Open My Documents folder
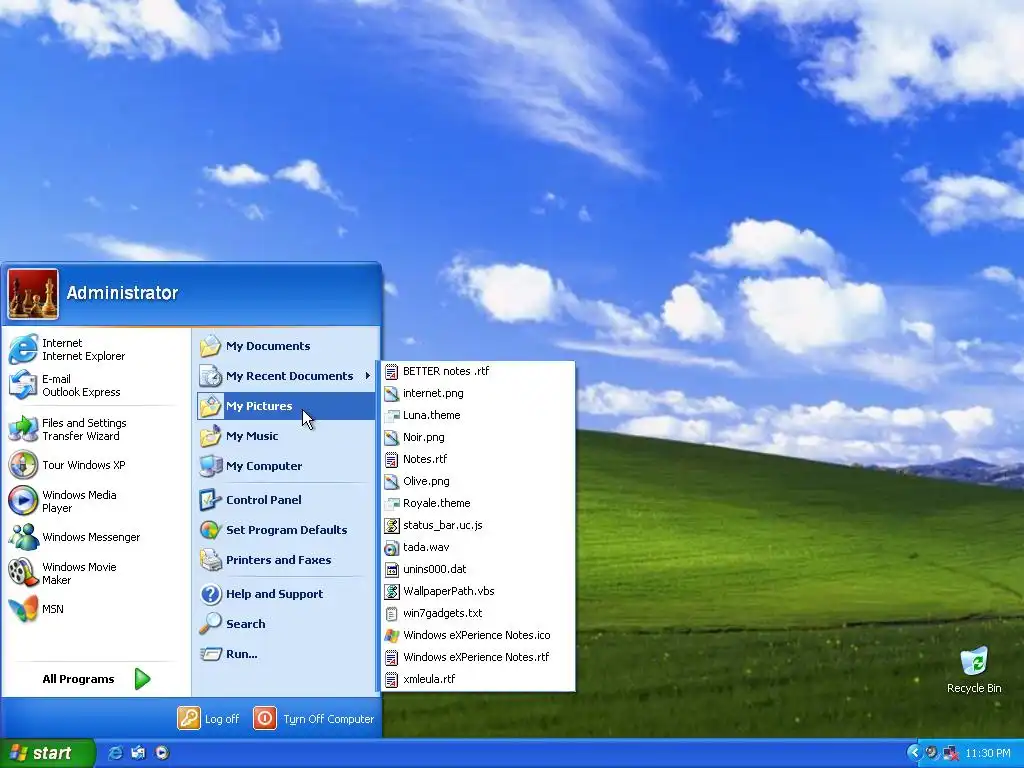Image resolution: width=1024 pixels, height=768 pixels. (285, 346)
